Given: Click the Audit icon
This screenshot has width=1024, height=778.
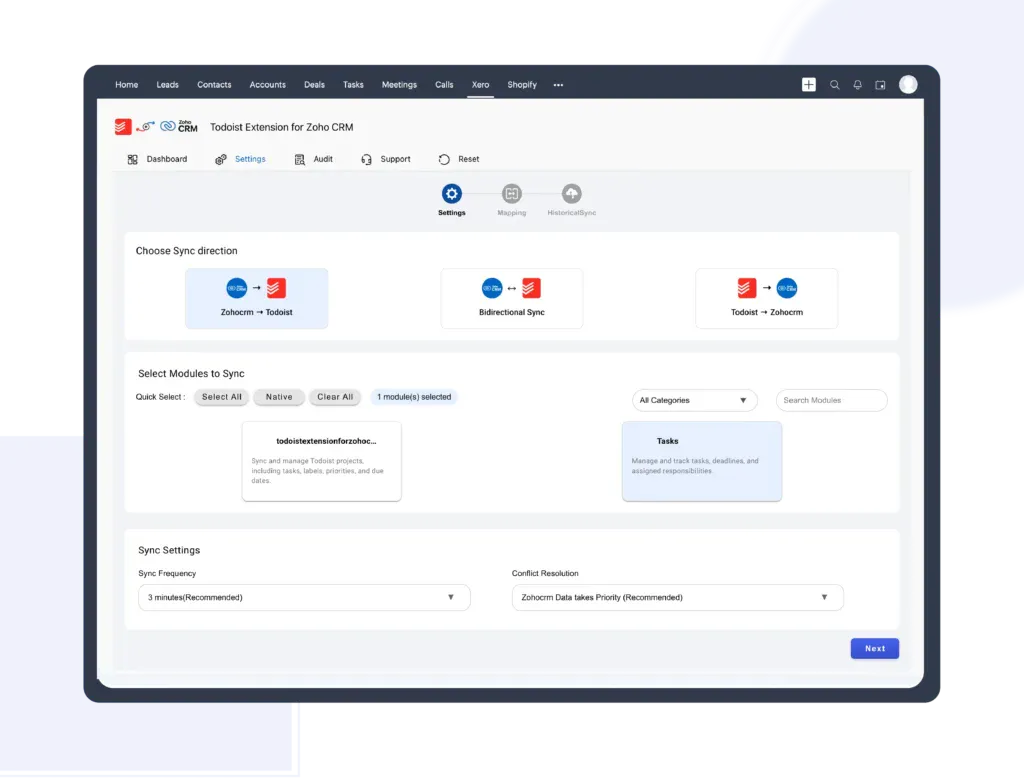Looking at the screenshot, I should 299,159.
